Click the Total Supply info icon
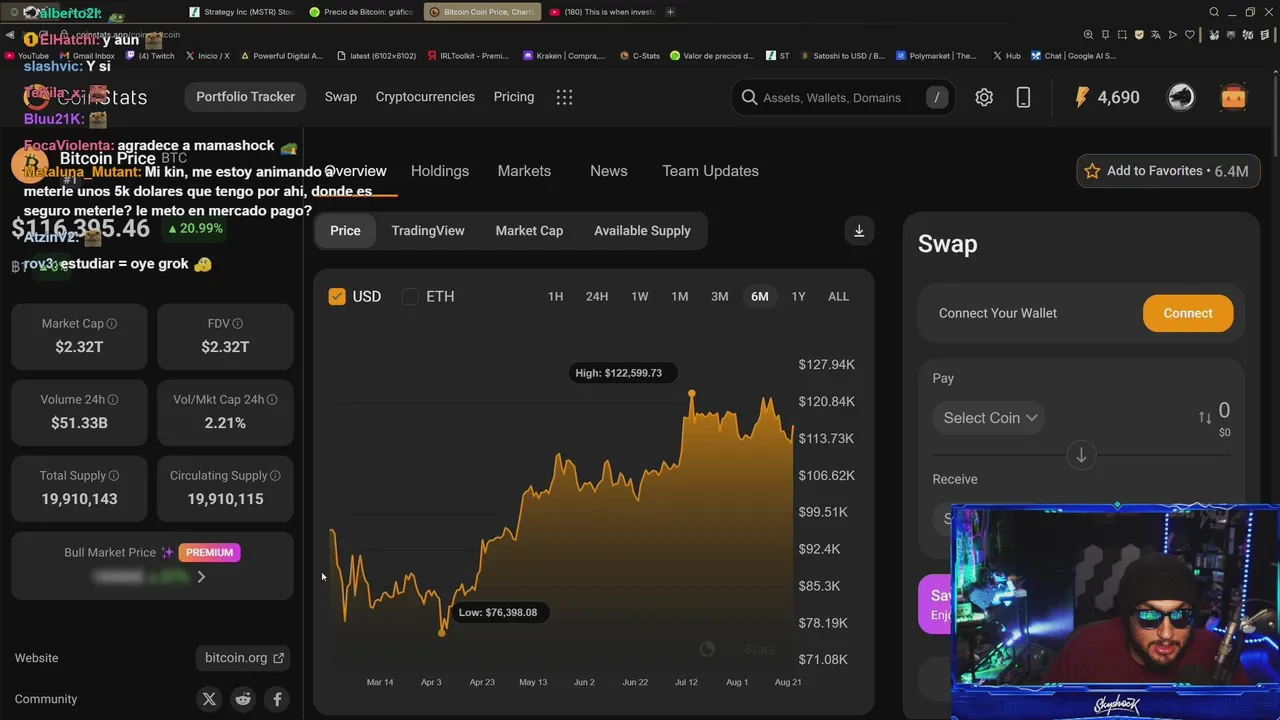 114,476
